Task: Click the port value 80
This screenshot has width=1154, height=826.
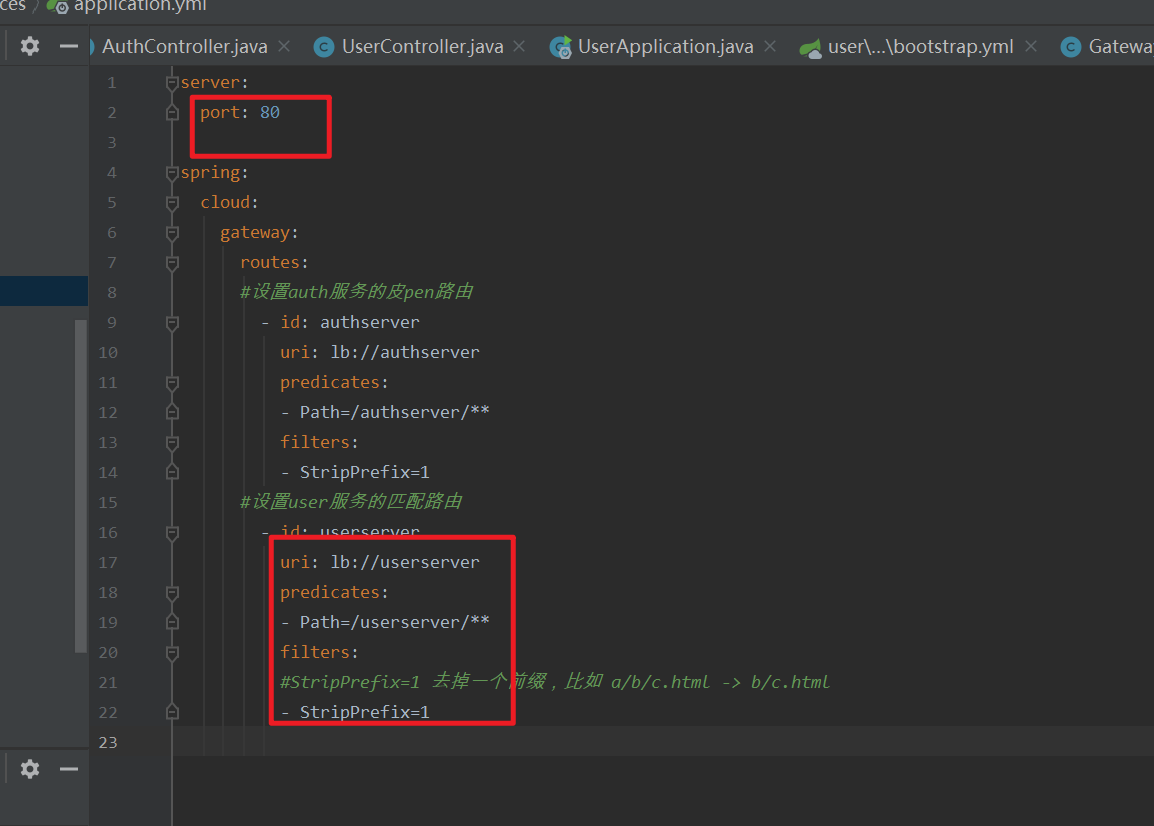Action: click(269, 113)
